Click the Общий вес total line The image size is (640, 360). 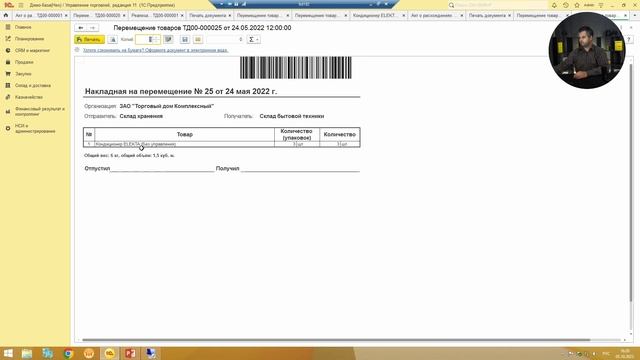[129, 156]
